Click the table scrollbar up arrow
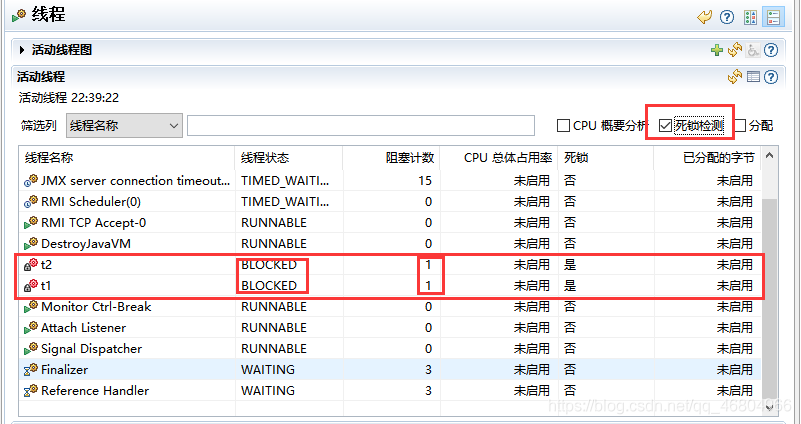Image resolution: width=801 pixels, height=424 pixels. point(770,155)
